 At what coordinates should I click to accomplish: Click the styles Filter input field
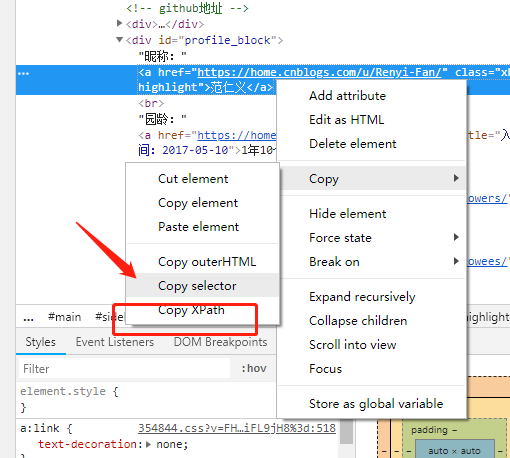pos(125,369)
